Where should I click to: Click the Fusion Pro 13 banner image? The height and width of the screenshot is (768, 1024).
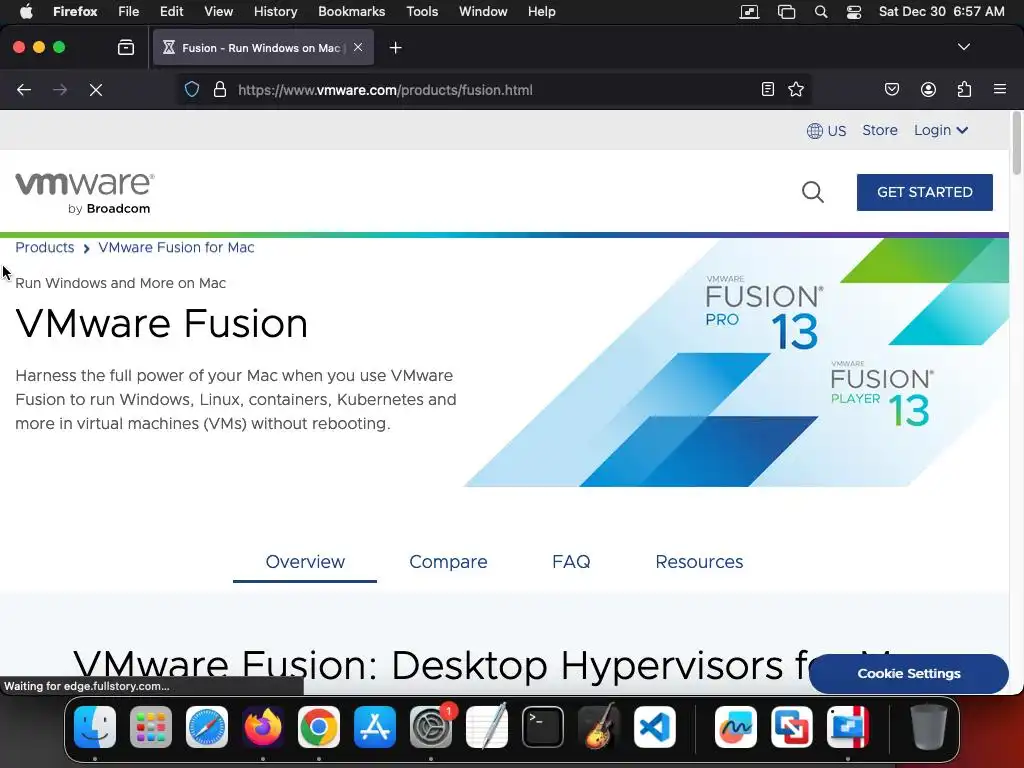pos(736,362)
